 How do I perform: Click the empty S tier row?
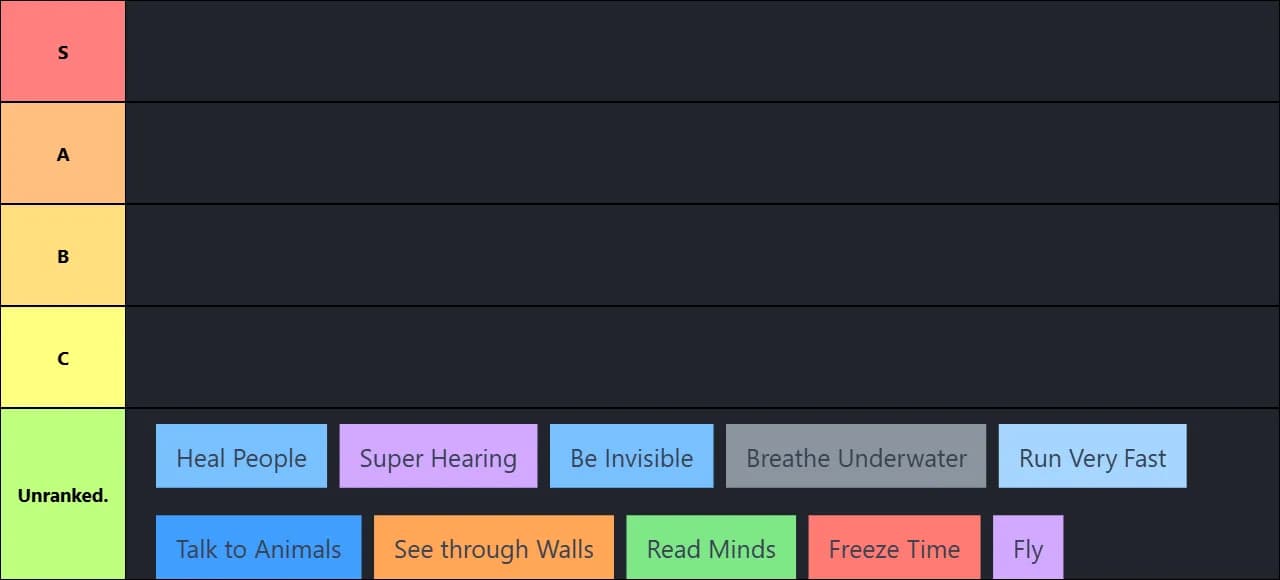point(702,51)
